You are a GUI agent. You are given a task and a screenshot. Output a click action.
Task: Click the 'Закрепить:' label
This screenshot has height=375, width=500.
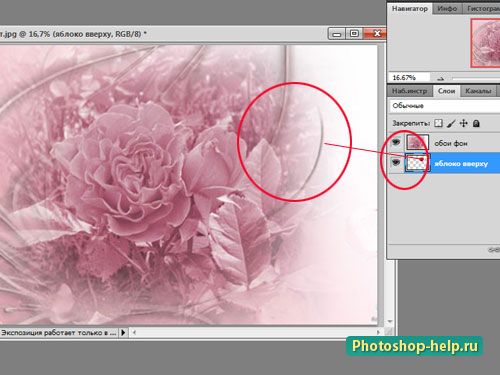[x=411, y=123]
